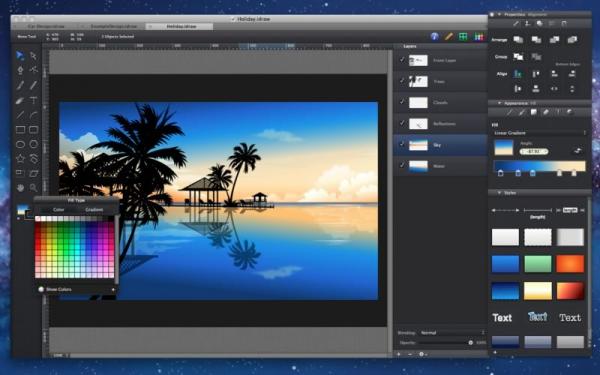Image resolution: width=600 pixels, height=375 pixels.
Task: Select the Sky layer thumbnail
Action: click(x=418, y=145)
